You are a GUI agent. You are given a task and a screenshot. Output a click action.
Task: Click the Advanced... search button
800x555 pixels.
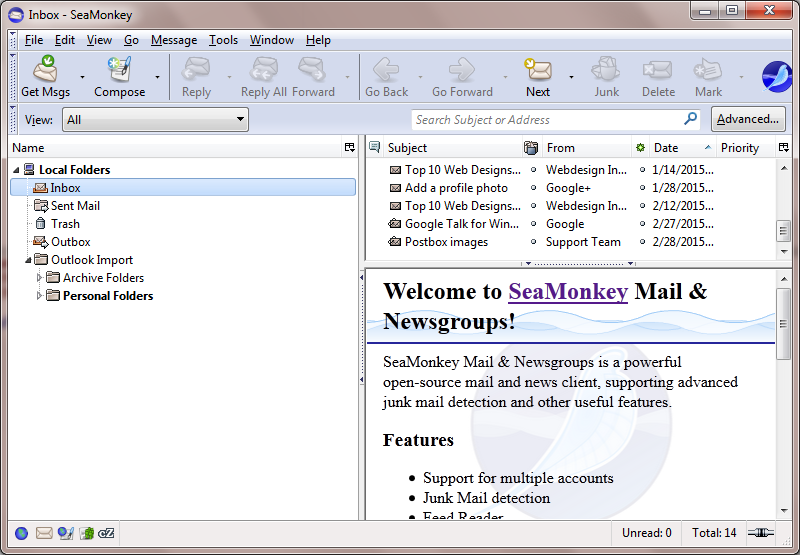pos(748,119)
